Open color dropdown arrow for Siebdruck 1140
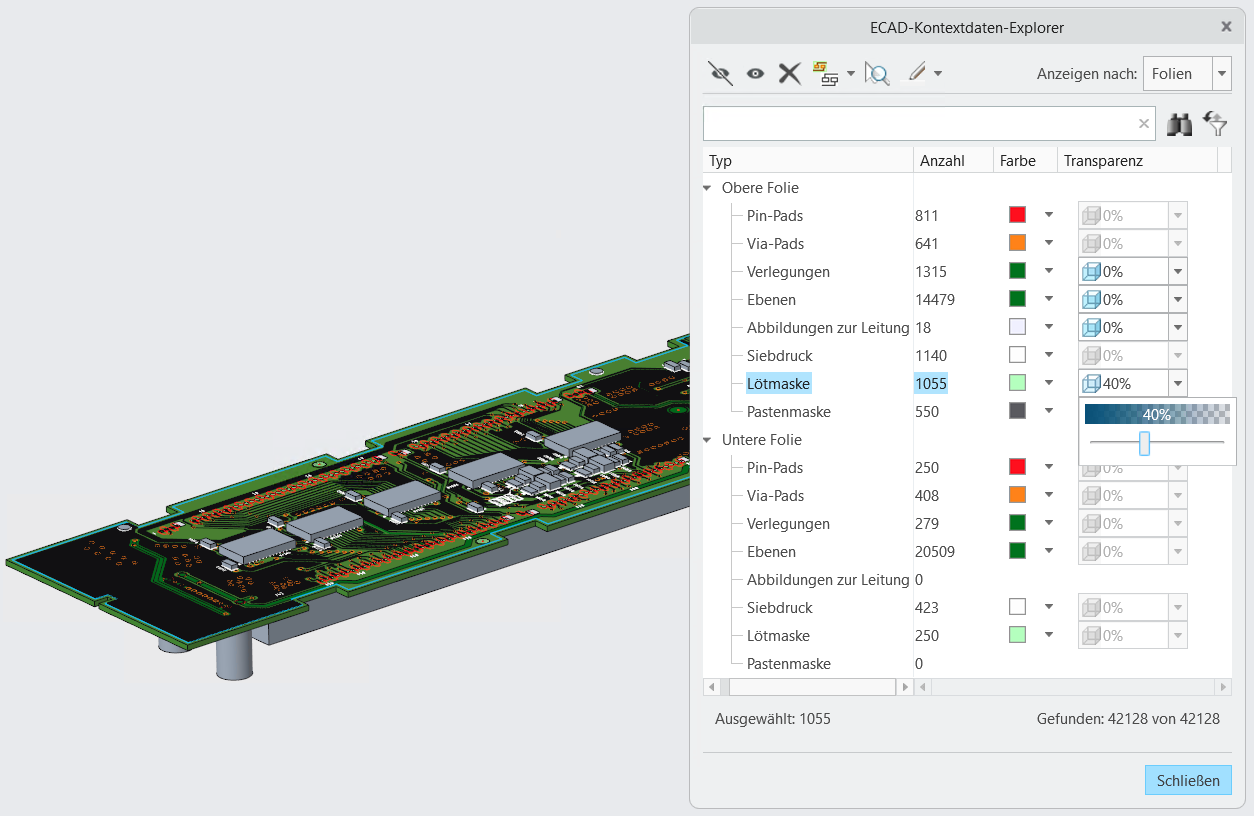 [x=1049, y=355]
